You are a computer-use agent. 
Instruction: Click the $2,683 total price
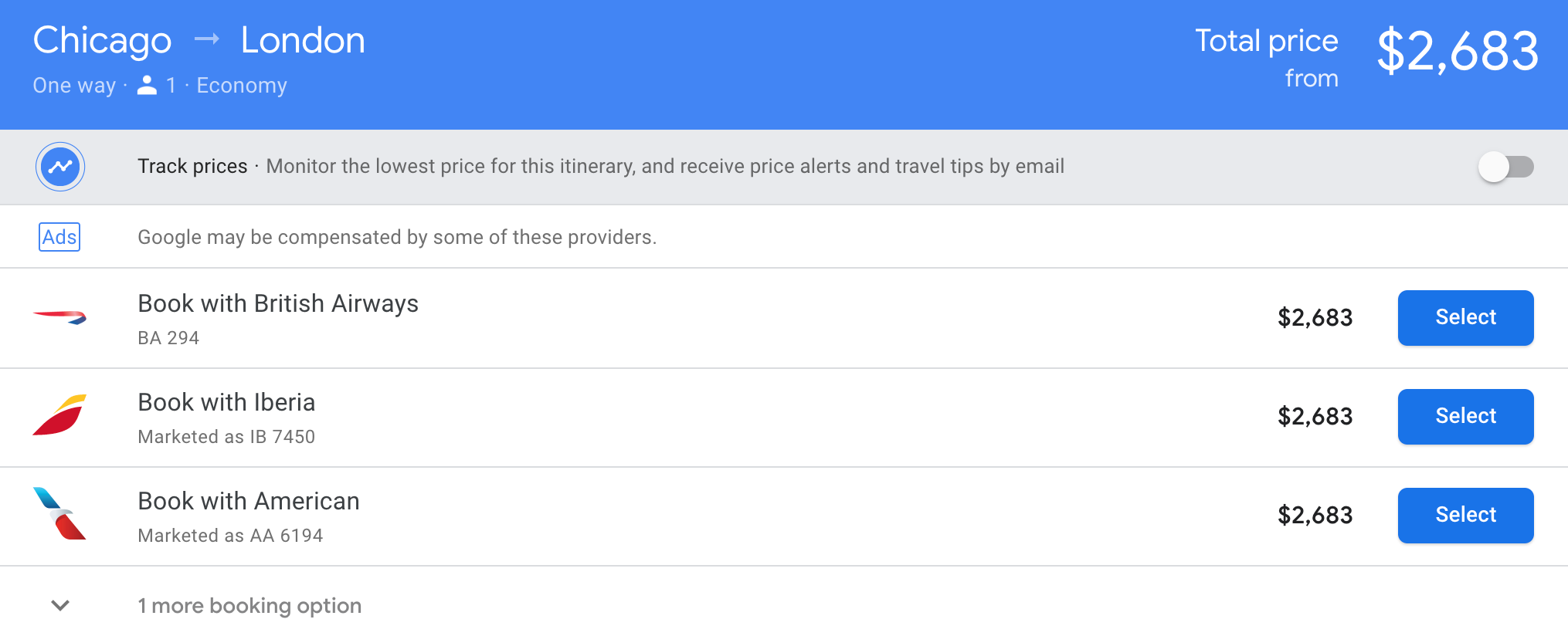(1457, 51)
